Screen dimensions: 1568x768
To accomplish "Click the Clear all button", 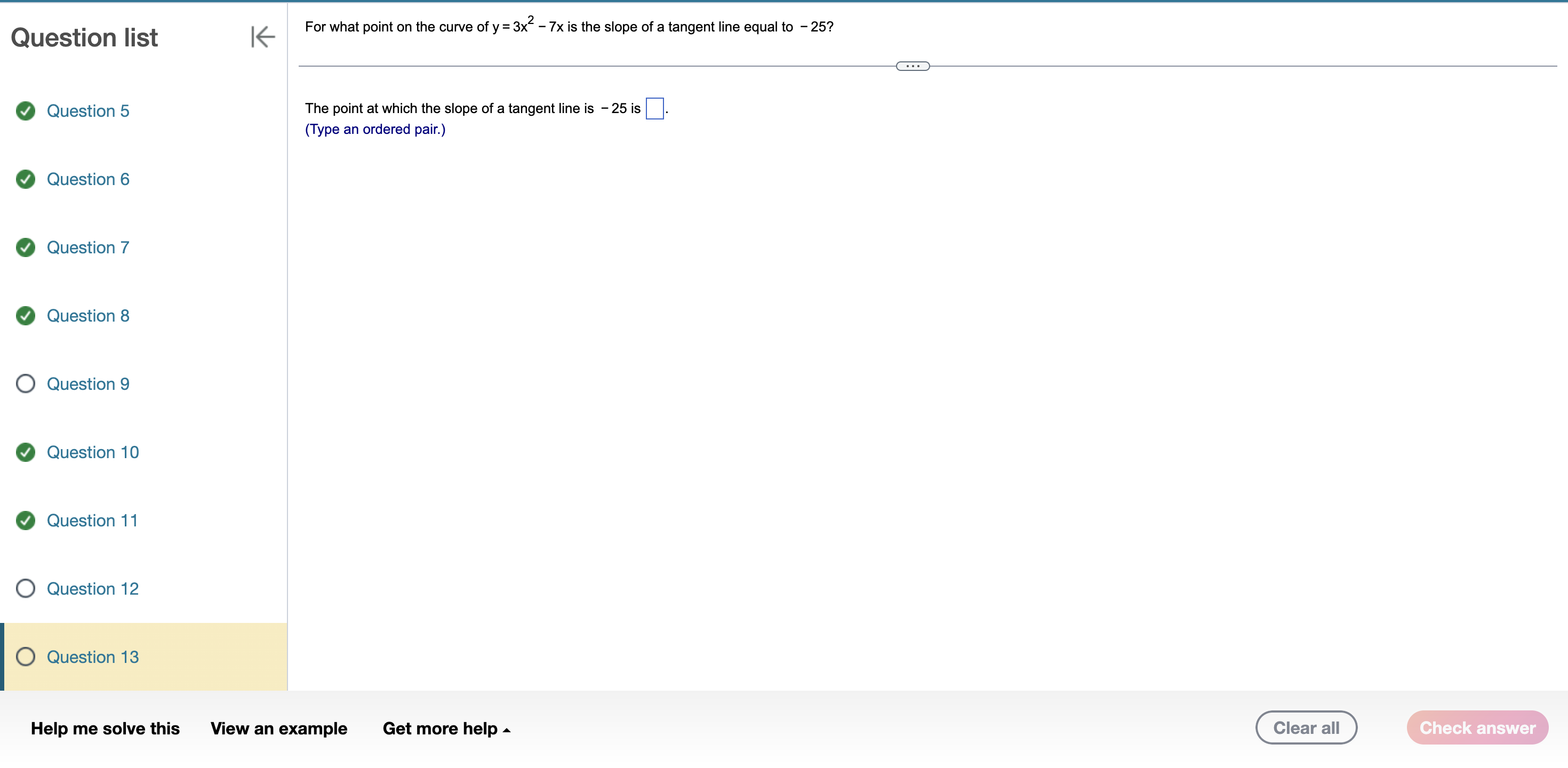I will point(1306,727).
